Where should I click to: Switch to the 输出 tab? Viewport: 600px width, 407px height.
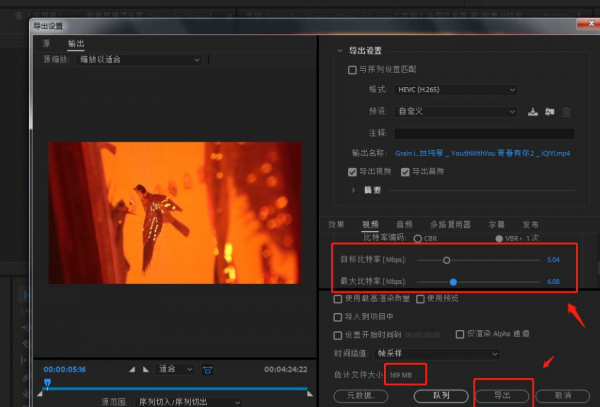click(76, 44)
